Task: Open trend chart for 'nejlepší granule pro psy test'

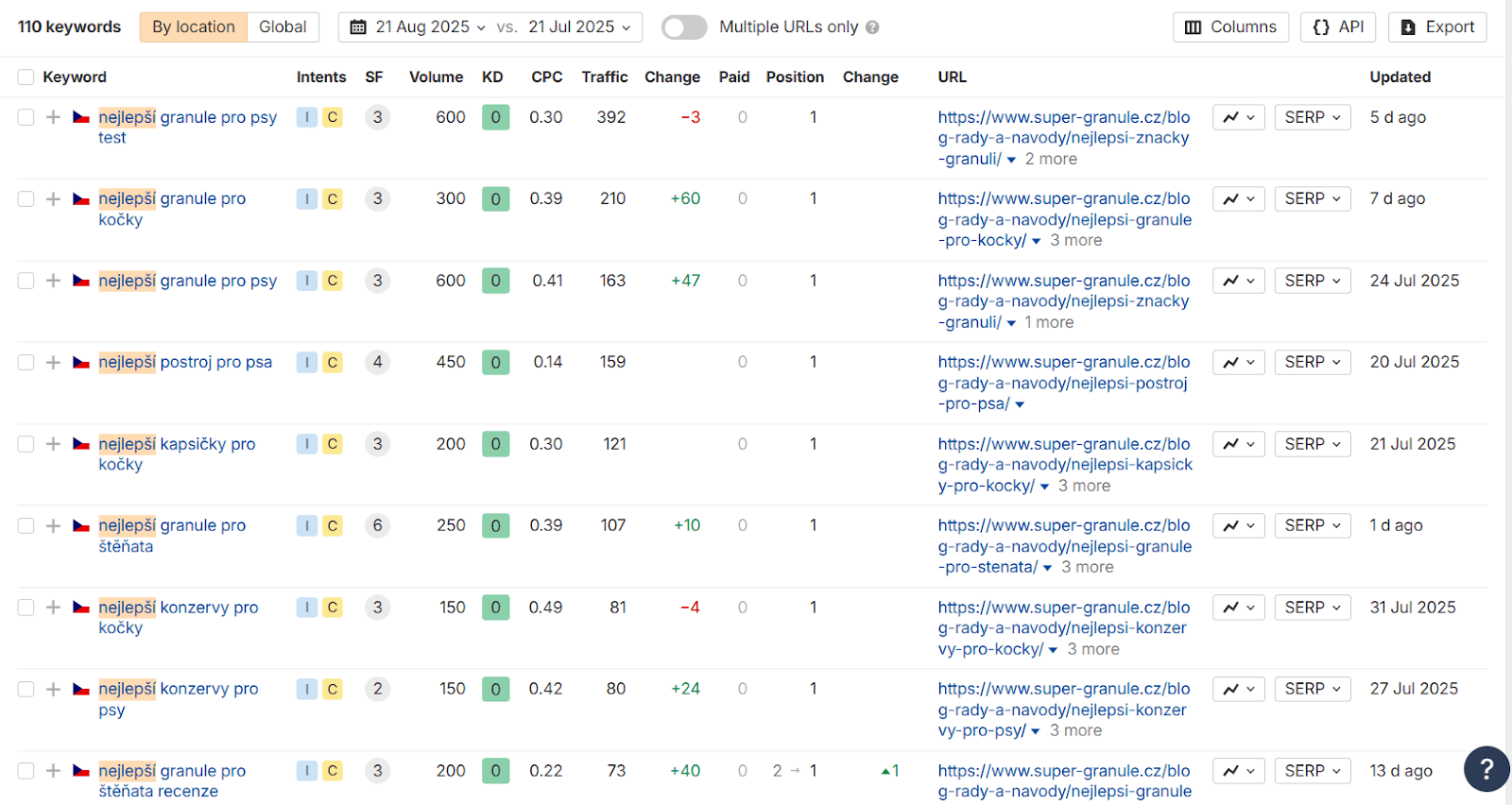Action: (1239, 117)
